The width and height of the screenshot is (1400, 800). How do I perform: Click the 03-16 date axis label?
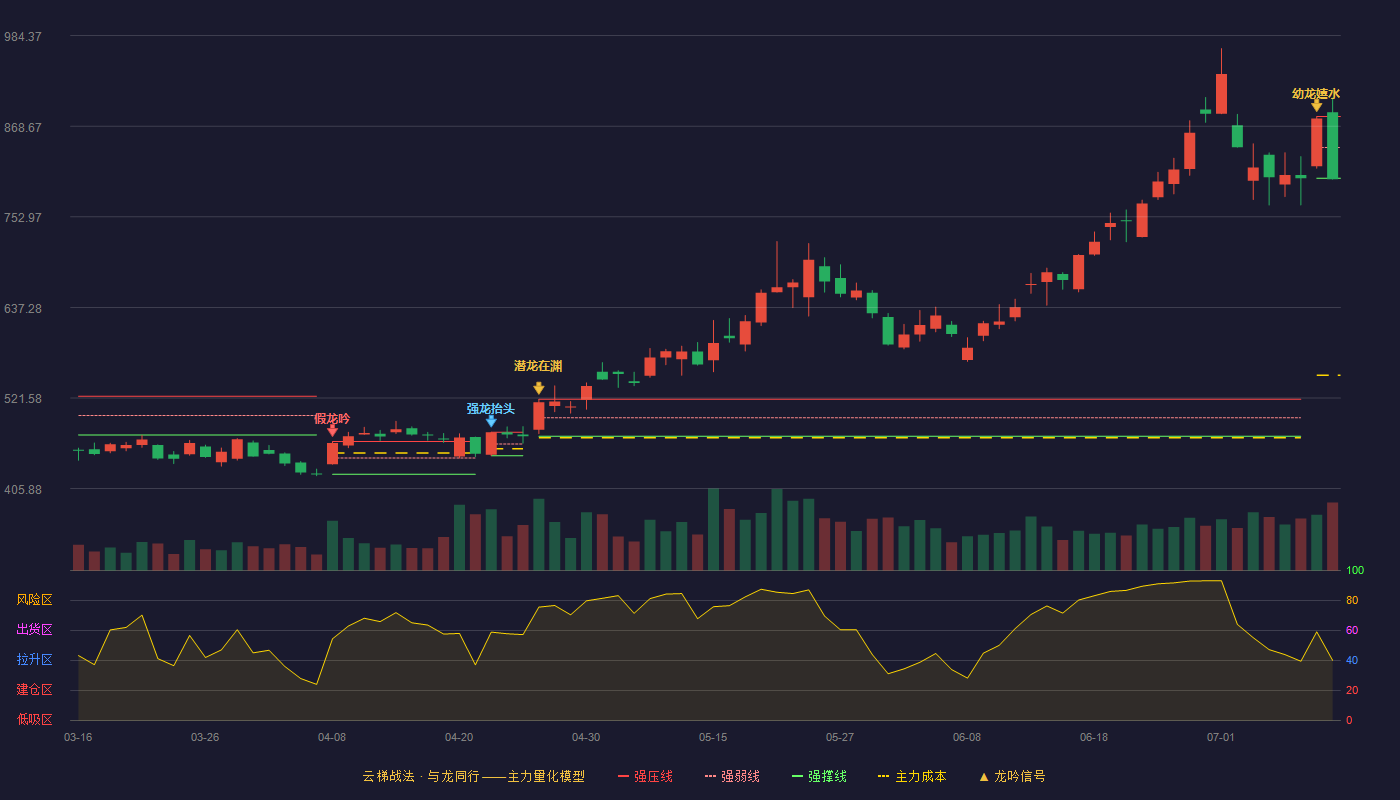click(78, 737)
